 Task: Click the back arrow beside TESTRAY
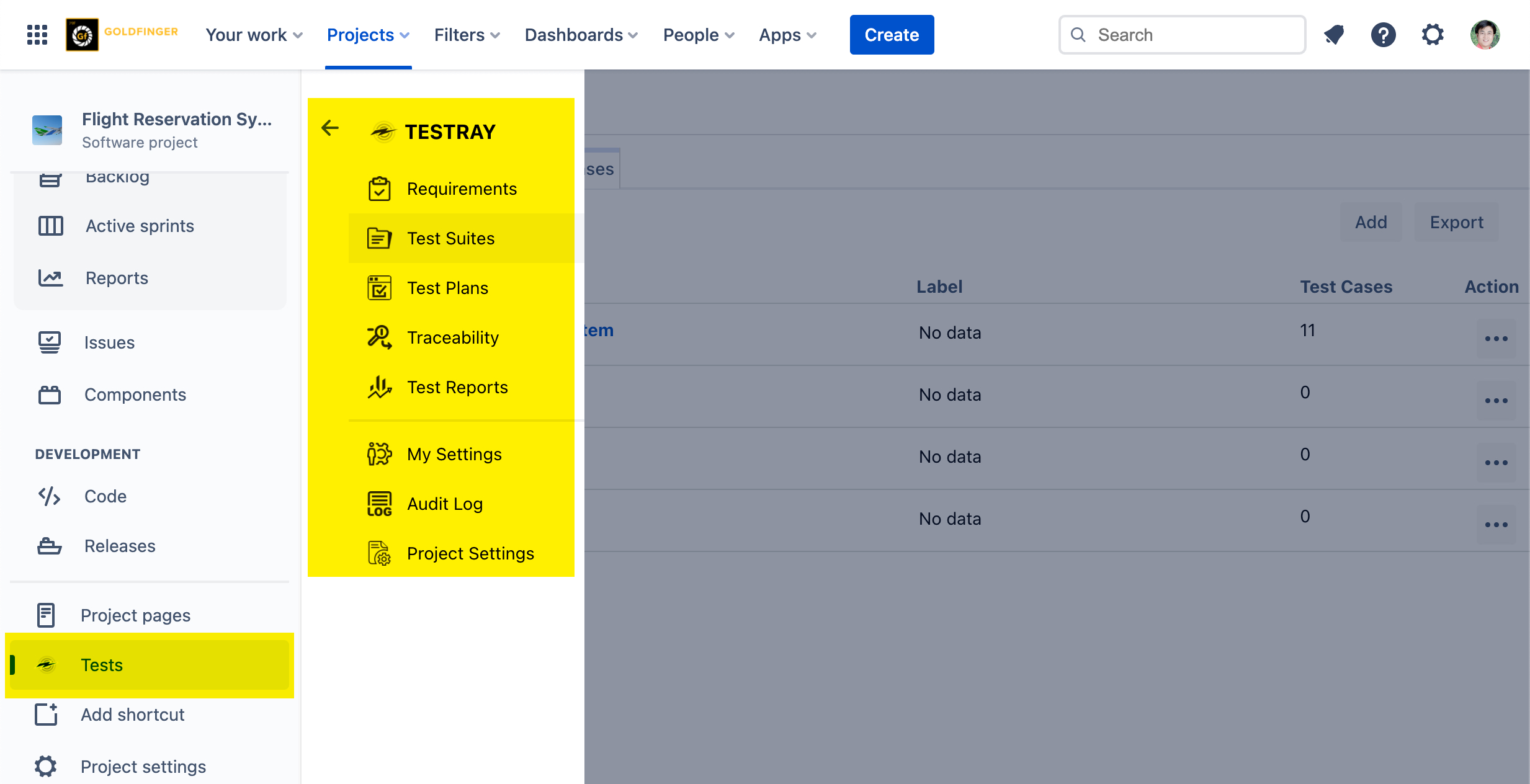point(330,128)
